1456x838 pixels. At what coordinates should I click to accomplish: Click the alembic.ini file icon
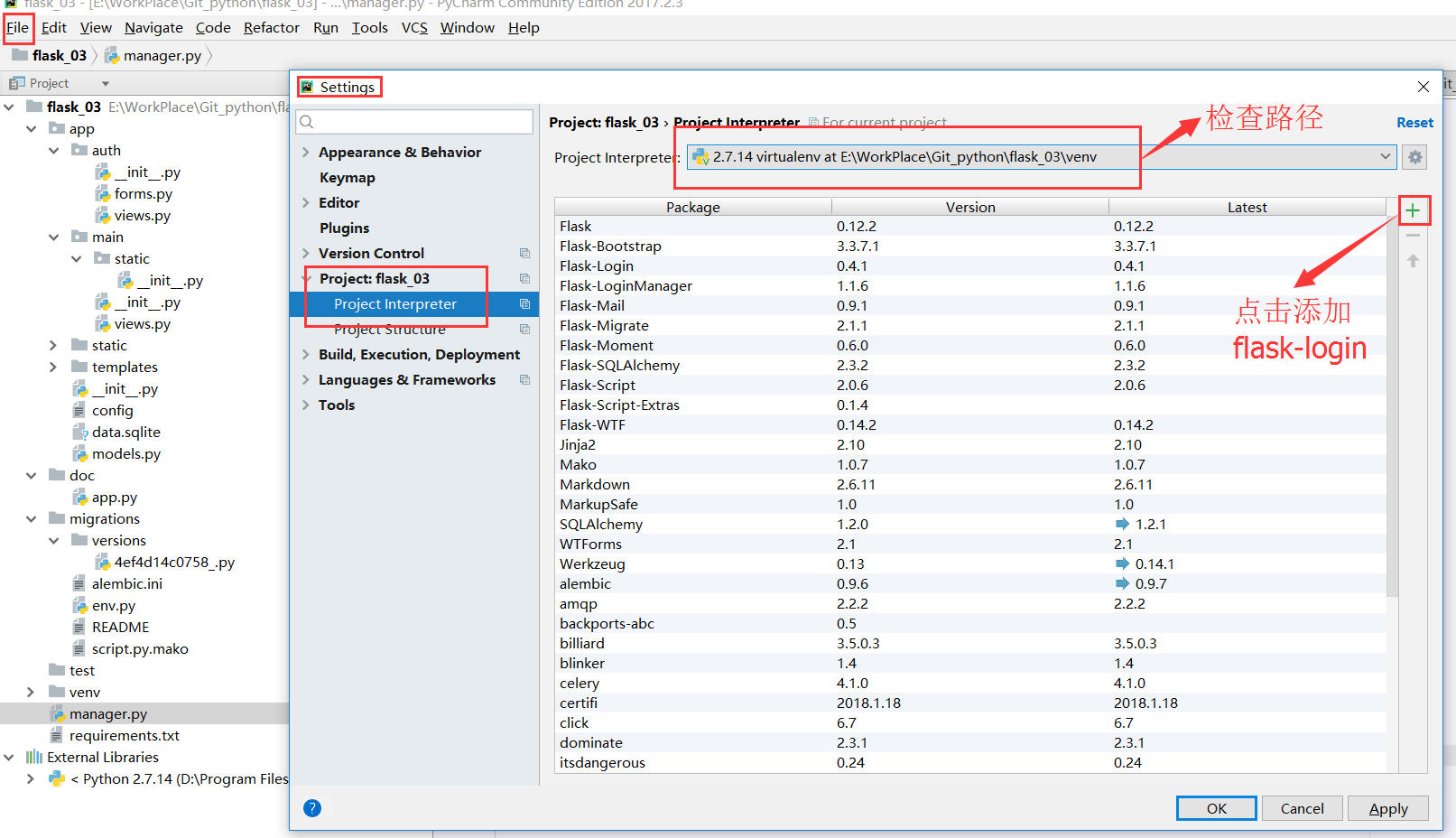[79, 583]
